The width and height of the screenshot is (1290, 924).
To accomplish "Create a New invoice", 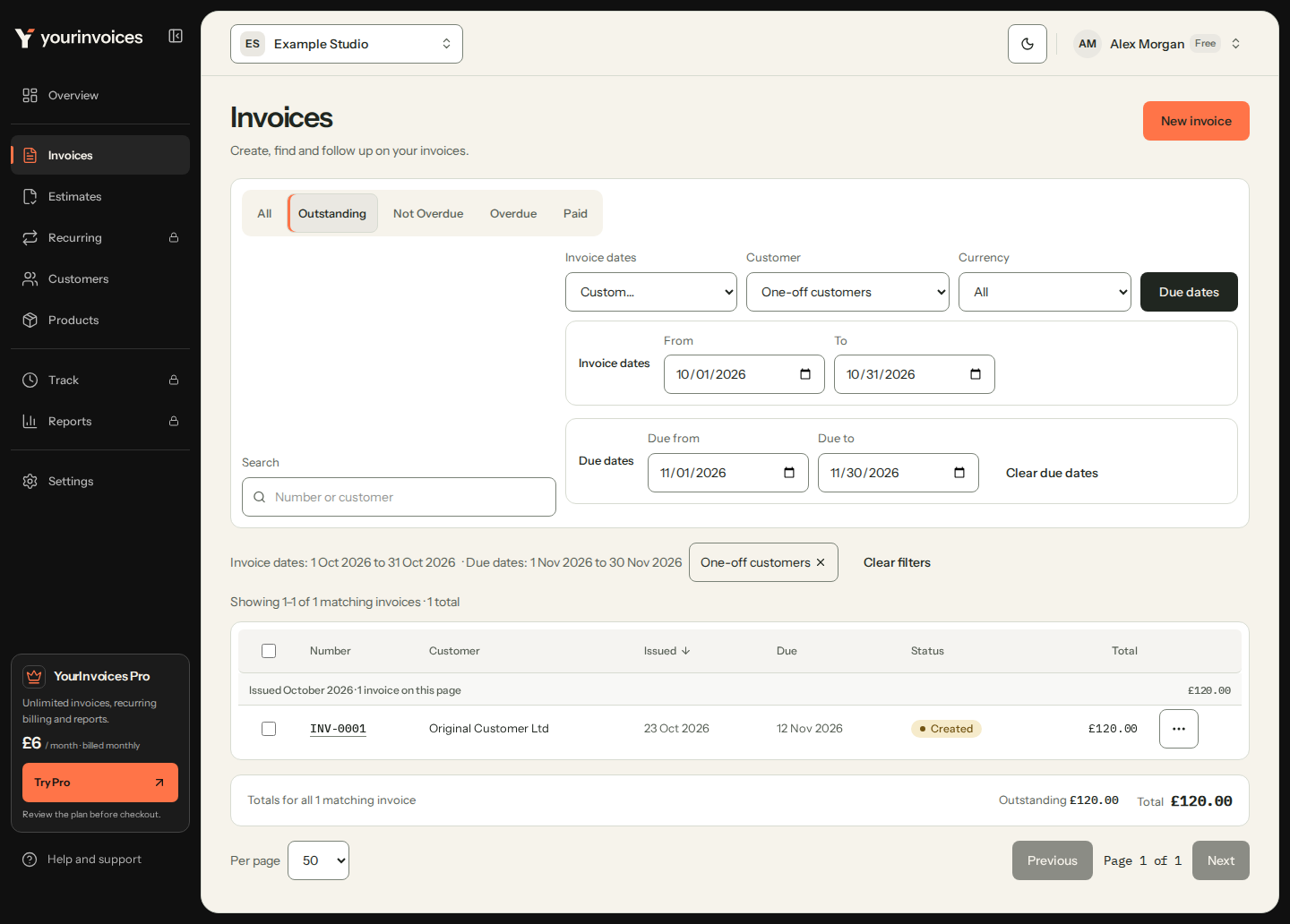I will coord(1196,121).
